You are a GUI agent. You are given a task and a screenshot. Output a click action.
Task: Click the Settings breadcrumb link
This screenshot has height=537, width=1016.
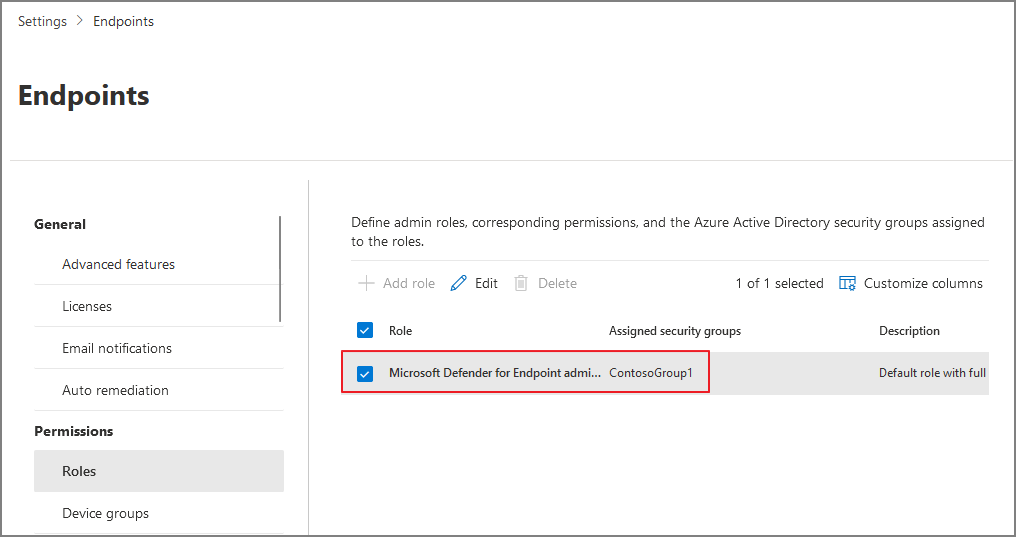pyautogui.click(x=42, y=21)
